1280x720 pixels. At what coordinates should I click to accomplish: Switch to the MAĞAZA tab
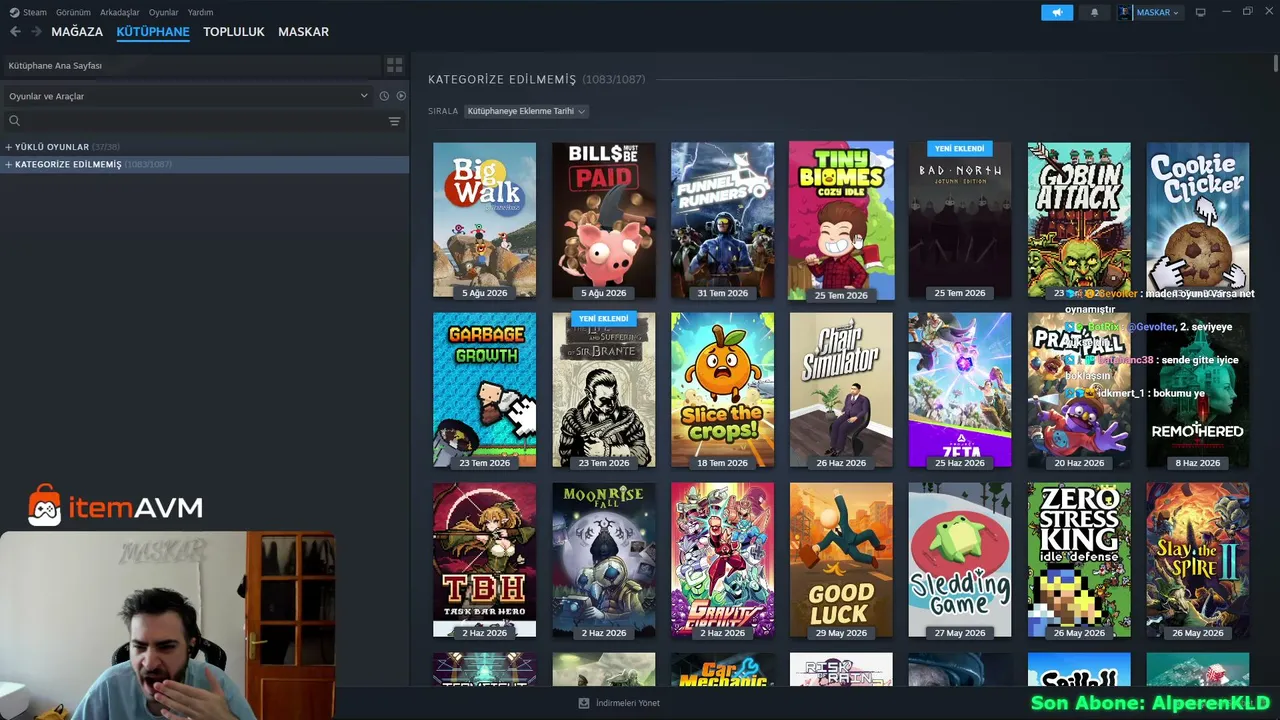click(77, 32)
